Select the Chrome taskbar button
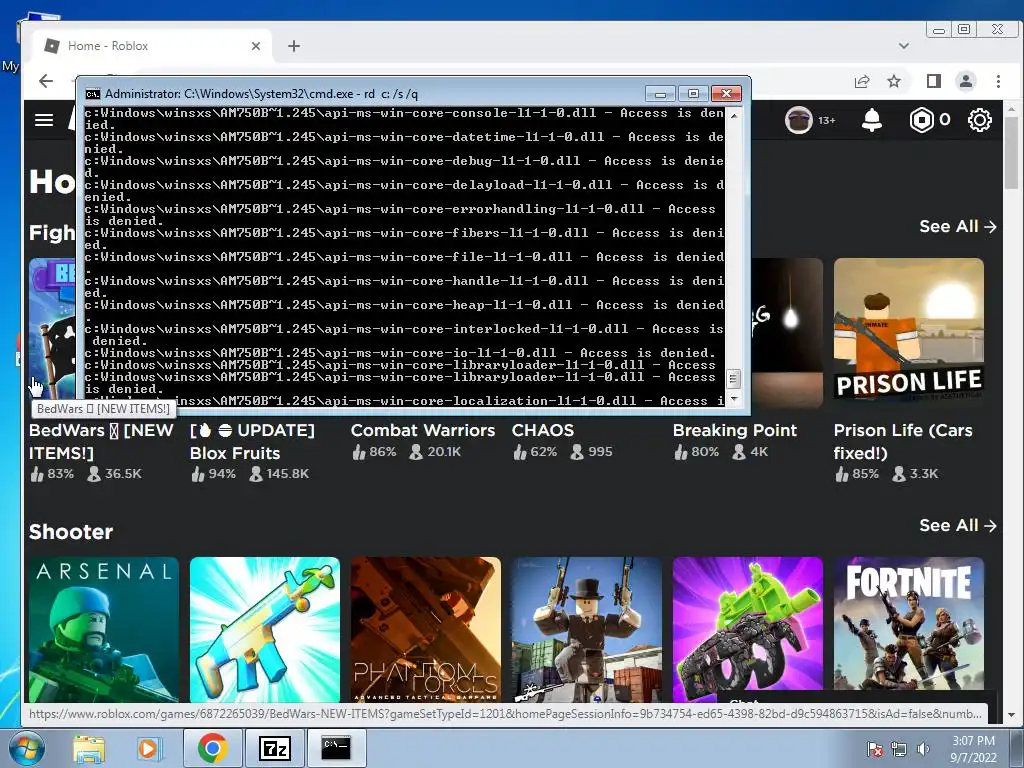Screen dimensions: 1024x768 coord(212,748)
